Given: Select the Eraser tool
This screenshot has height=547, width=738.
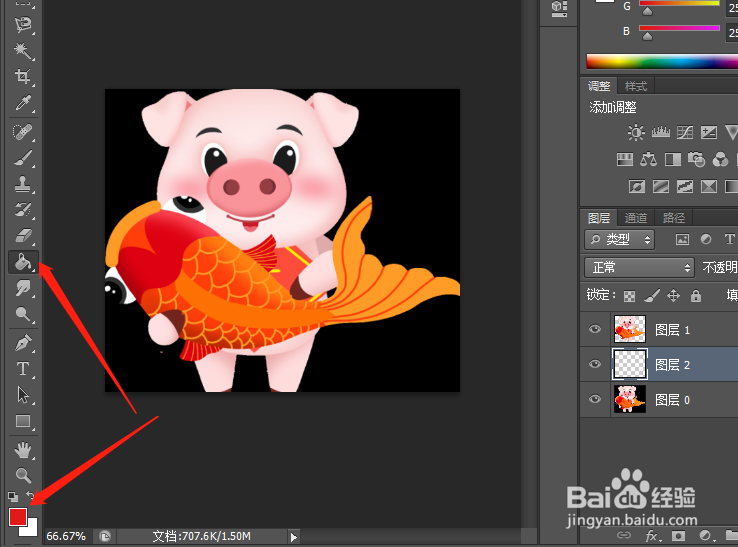Looking at the screenshot, I should (23, 235).
